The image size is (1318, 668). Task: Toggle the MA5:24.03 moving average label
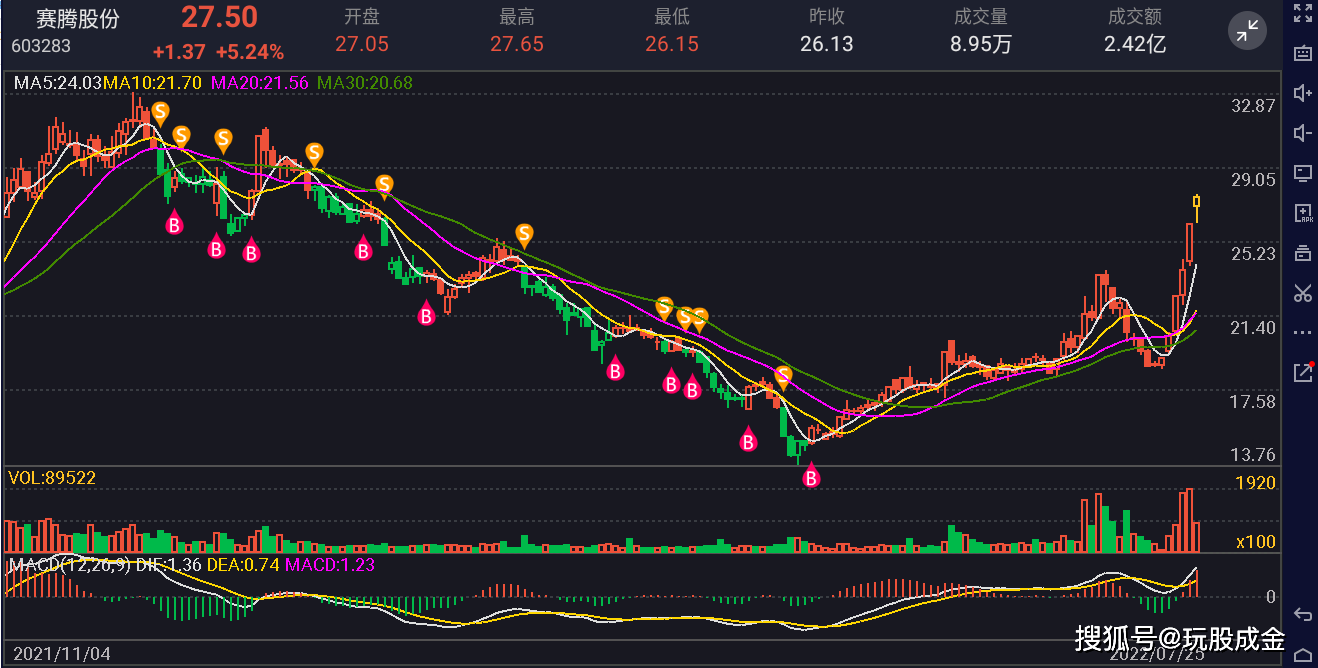click(x=58, y=84)
